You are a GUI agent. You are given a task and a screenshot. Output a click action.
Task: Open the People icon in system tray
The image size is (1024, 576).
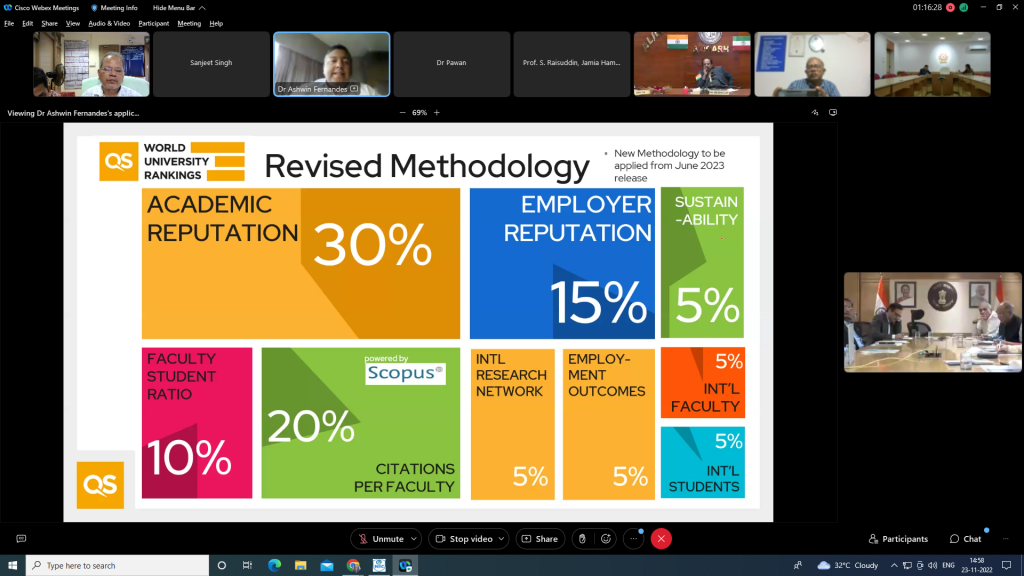tap(797, 565)
